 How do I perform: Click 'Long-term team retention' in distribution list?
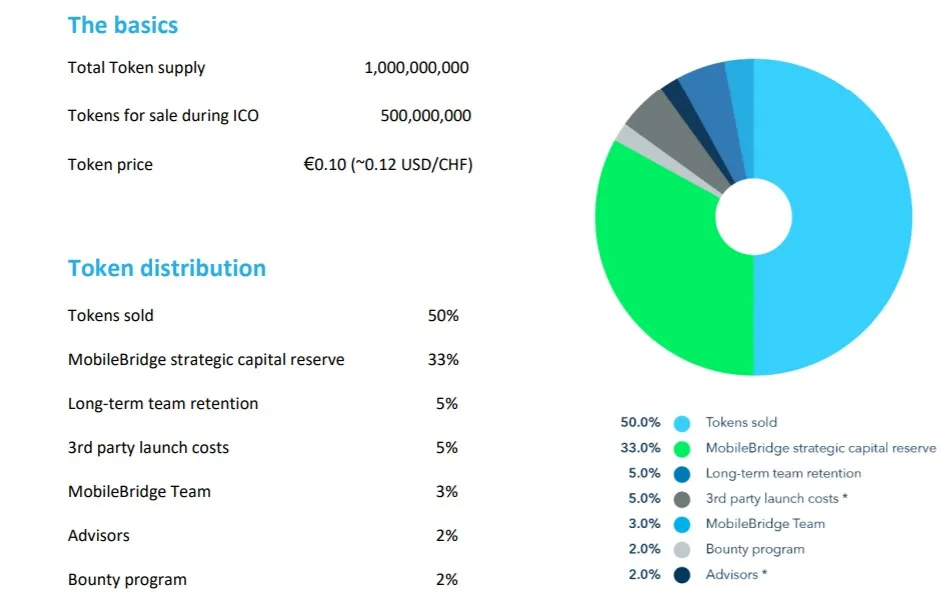point(163,403)
